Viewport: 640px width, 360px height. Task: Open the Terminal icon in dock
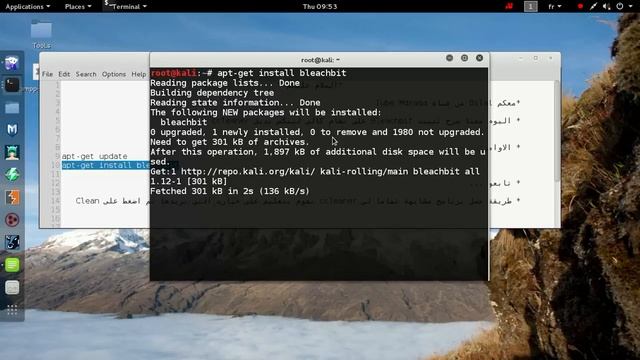point(12,85)
